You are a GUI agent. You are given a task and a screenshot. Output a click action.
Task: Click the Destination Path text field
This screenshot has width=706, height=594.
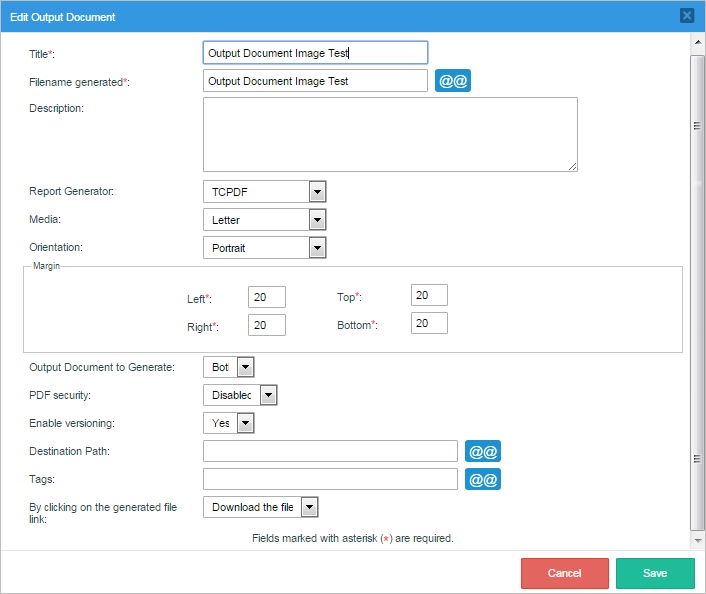pos(330,451)
